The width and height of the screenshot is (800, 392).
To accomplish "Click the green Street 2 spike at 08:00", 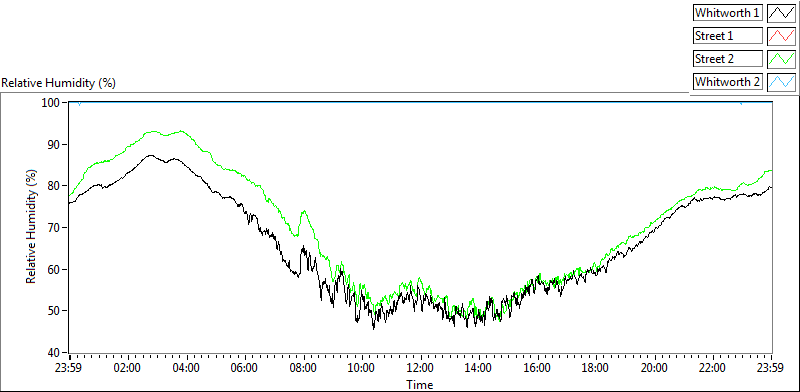I will tap(304, 211).
